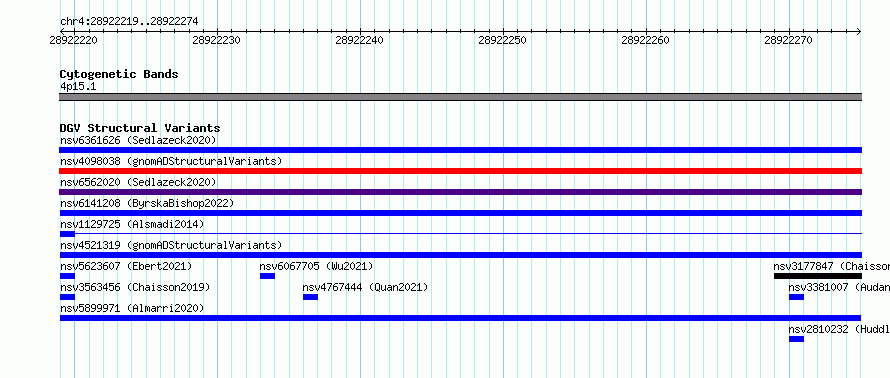Click the nsv6361626 (Sedlazeck2020) variant label
The width and height of the screenshot is (890, 378).
[138, 140]
